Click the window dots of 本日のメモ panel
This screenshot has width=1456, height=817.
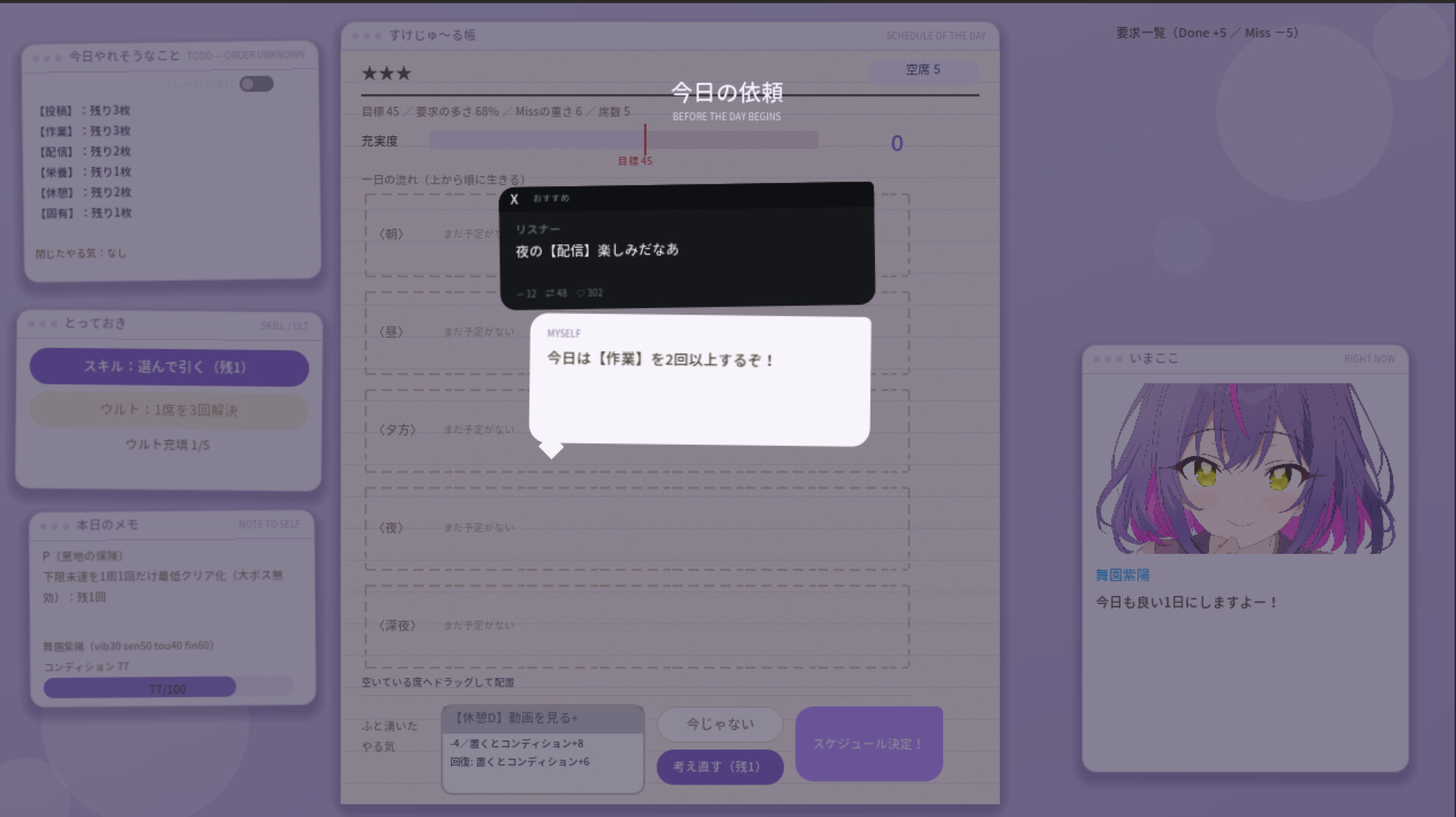[x=55, y=526]
